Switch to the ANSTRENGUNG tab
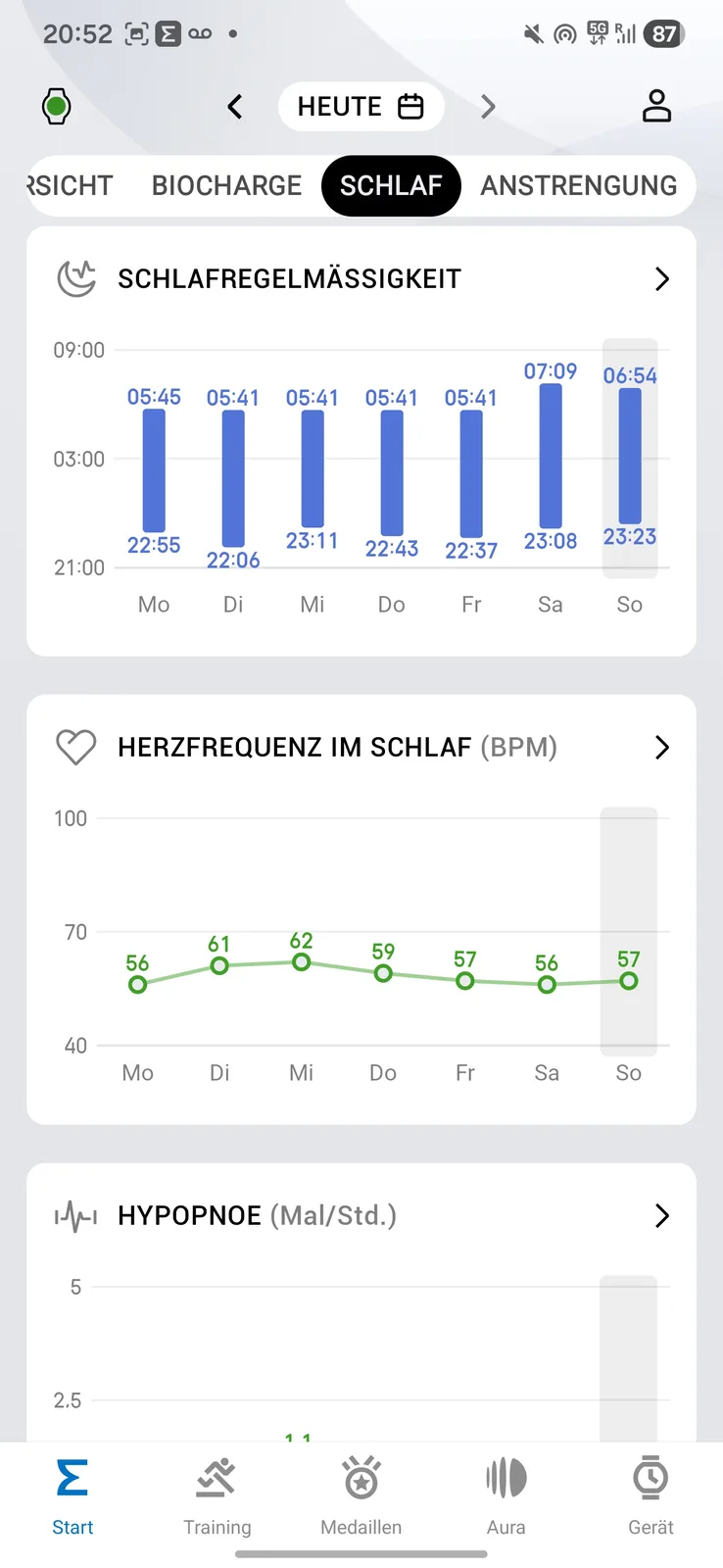 coord(579,185)
